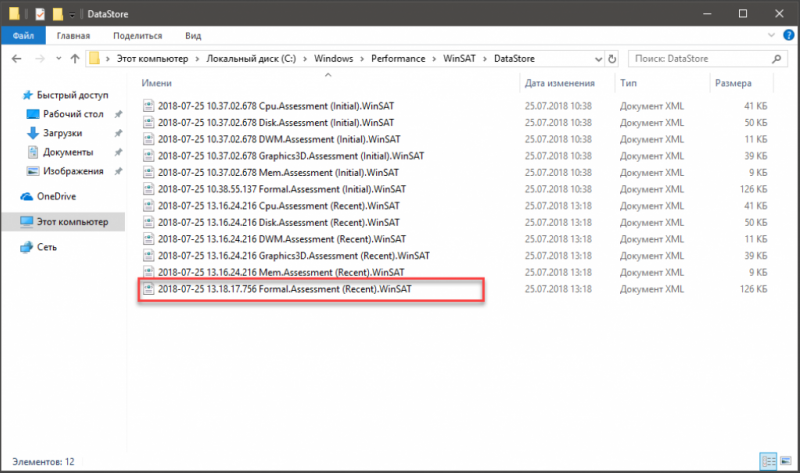Sort by Дата изменения column header
Viewport: 800px width, 473px height.
(x=560, y=83)
